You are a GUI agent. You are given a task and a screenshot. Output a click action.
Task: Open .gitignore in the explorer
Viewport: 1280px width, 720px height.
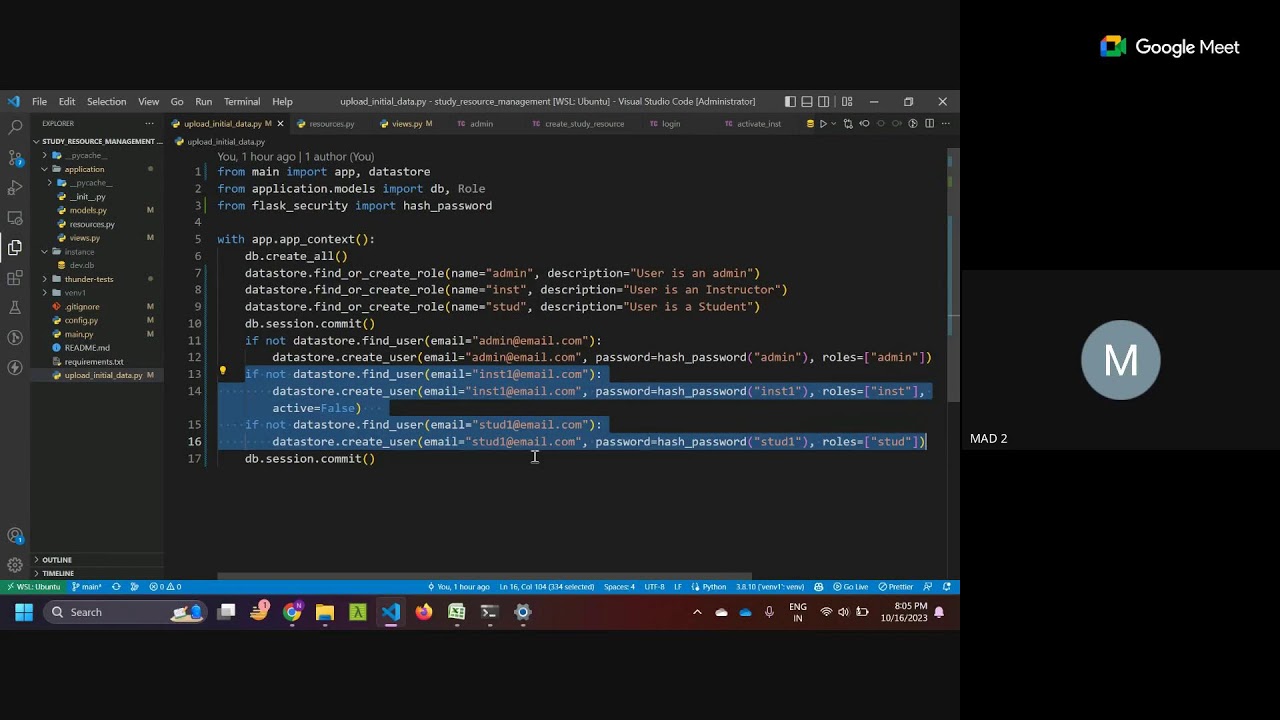point(82,307)
